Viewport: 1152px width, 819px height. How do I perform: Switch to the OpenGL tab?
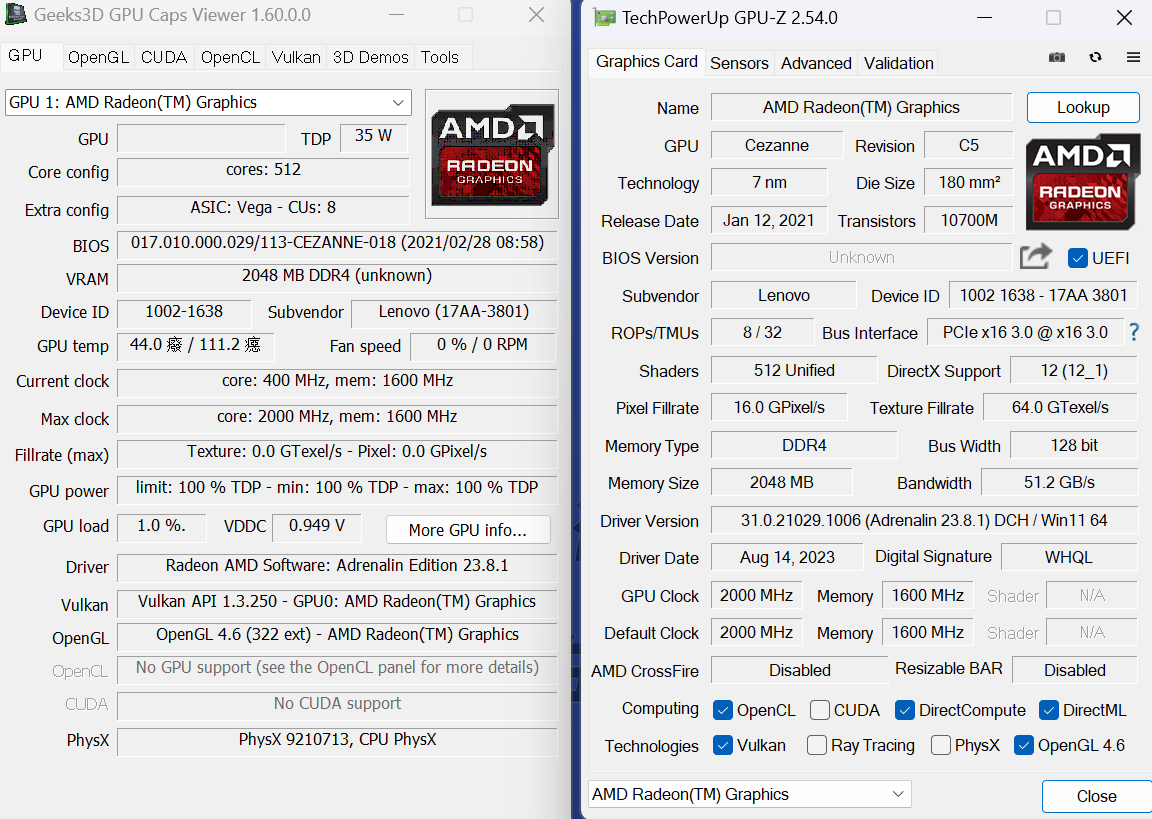pos(98,57)
